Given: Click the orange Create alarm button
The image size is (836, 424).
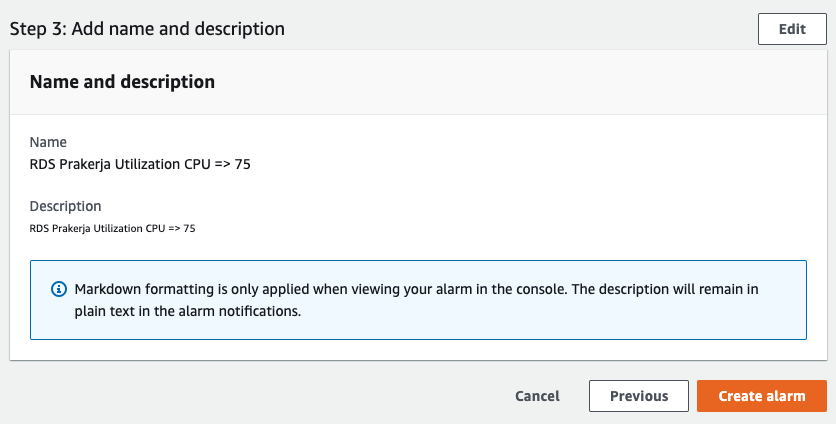Looking at the screenshot, I should coord(762,396).
